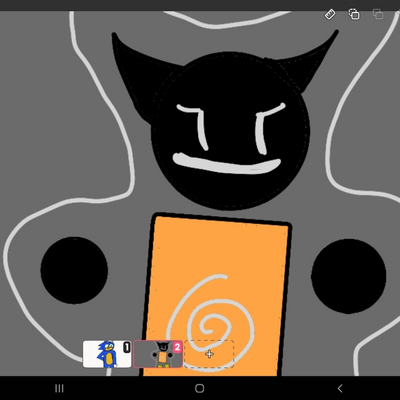Select frame 2 thumbnail with cat
400x400 pixels.
158,354
